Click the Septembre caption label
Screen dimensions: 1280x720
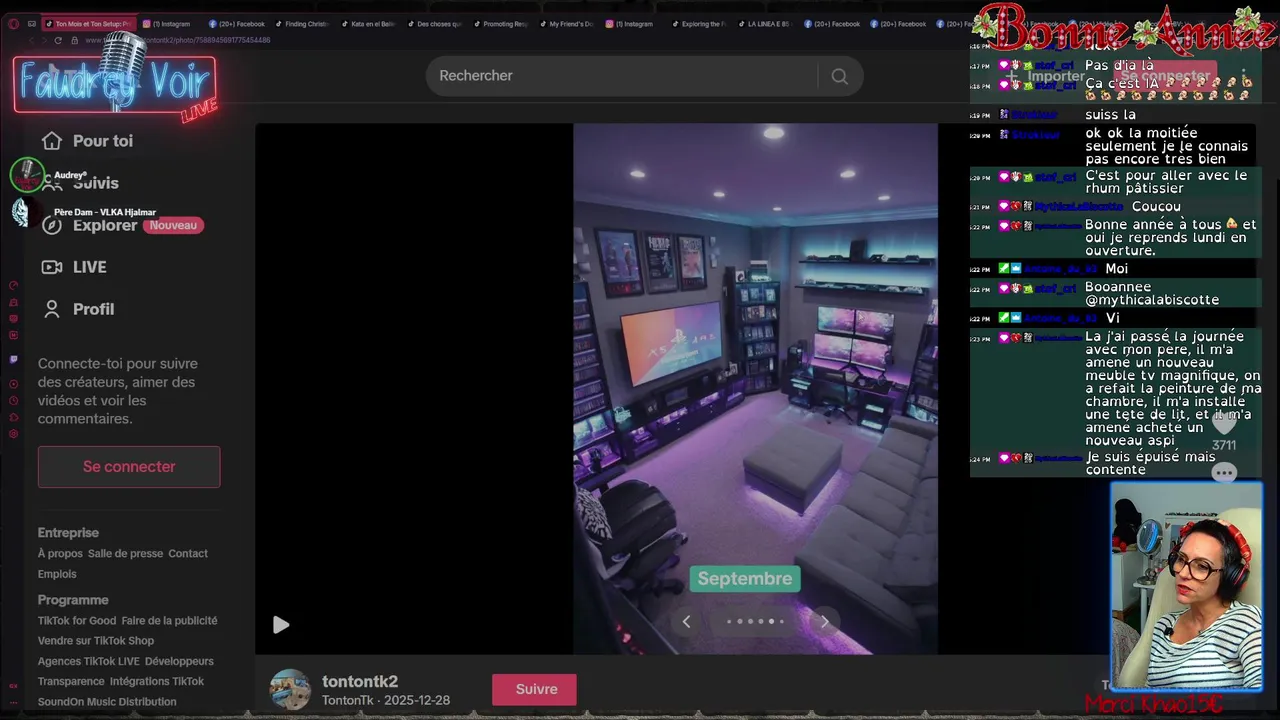click(x=745, y=579)
